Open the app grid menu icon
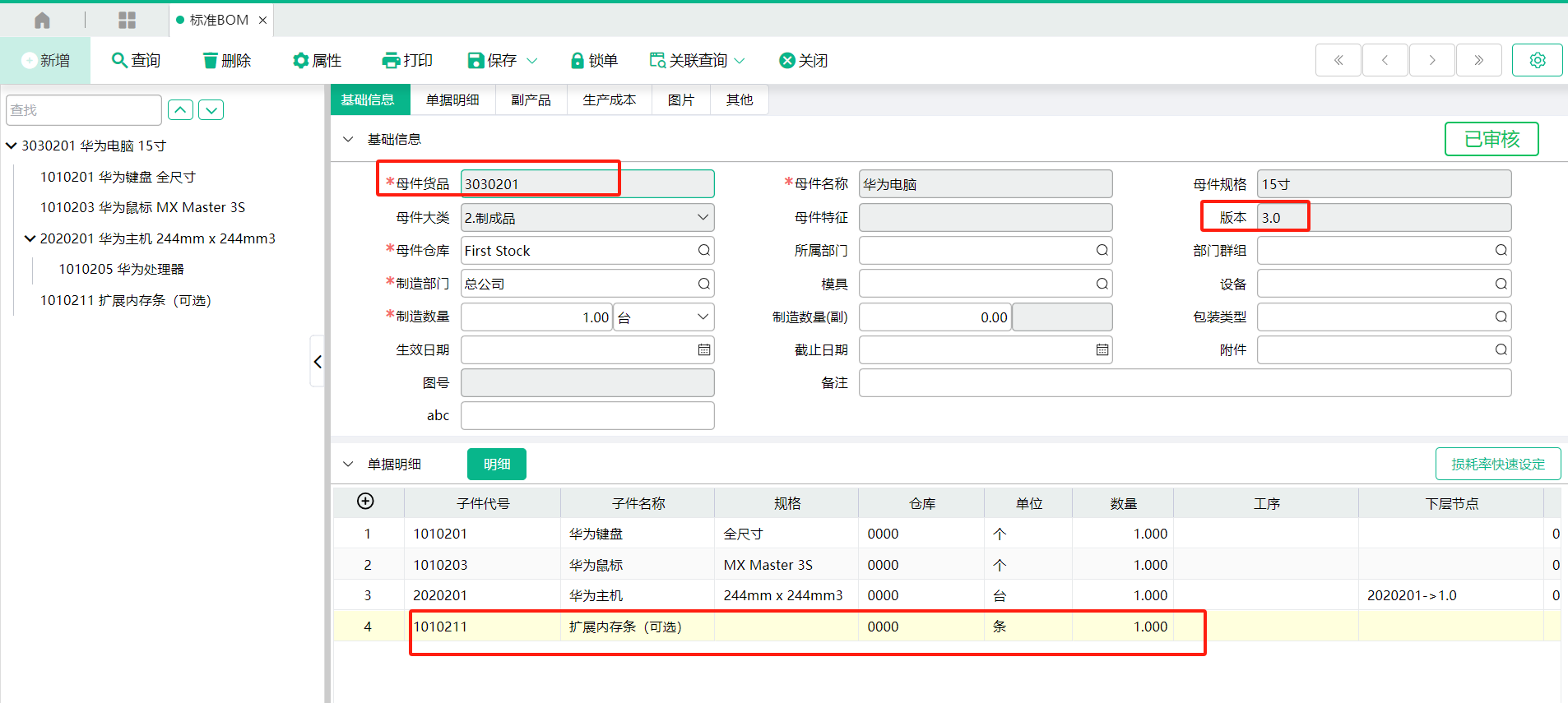Screen dimensions: 1568x703 click(x=127, y=20)
